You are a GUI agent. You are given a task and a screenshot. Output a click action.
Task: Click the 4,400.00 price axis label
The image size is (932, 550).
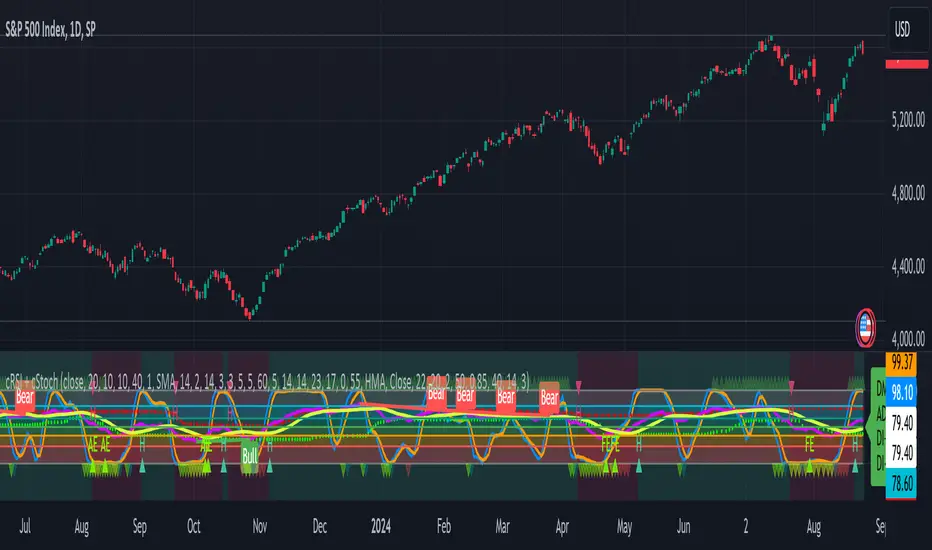pyautogui.click(x=908, y=266)
